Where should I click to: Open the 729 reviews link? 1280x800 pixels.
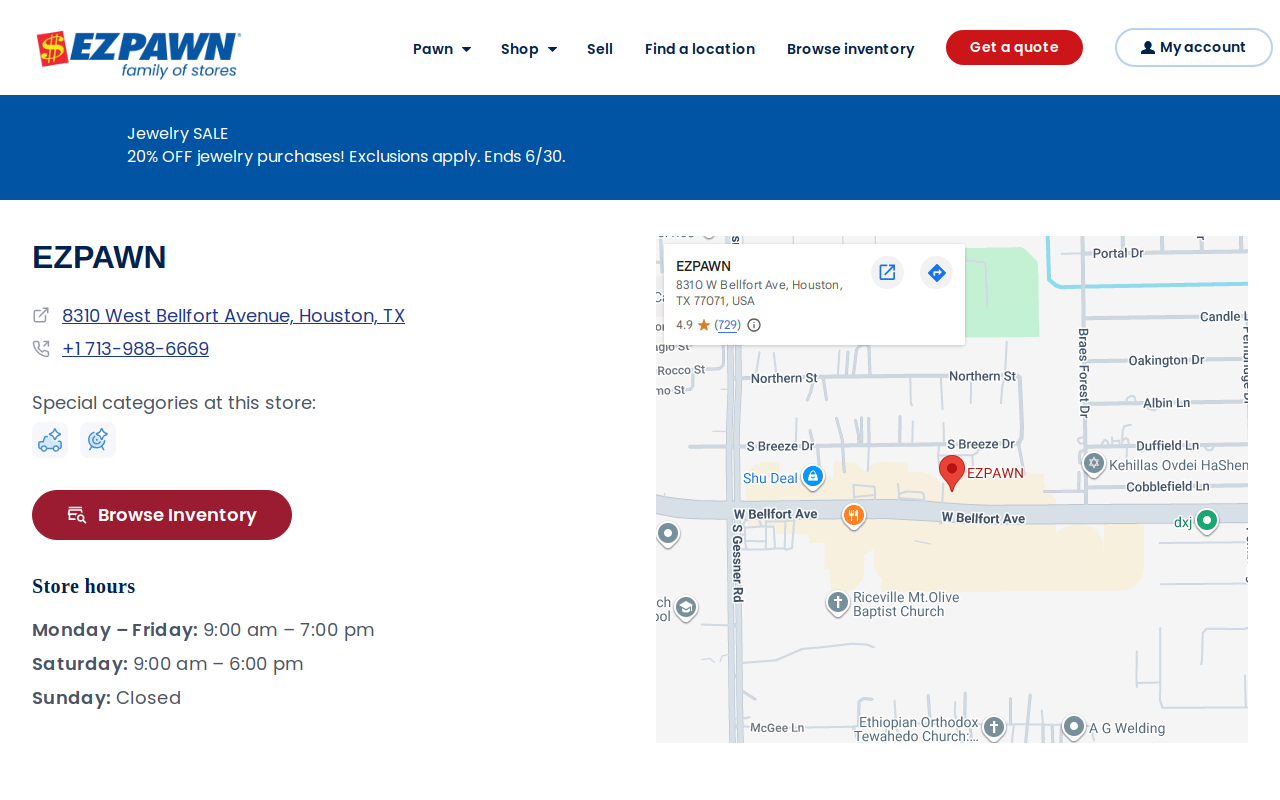click(x=728, y=325)
